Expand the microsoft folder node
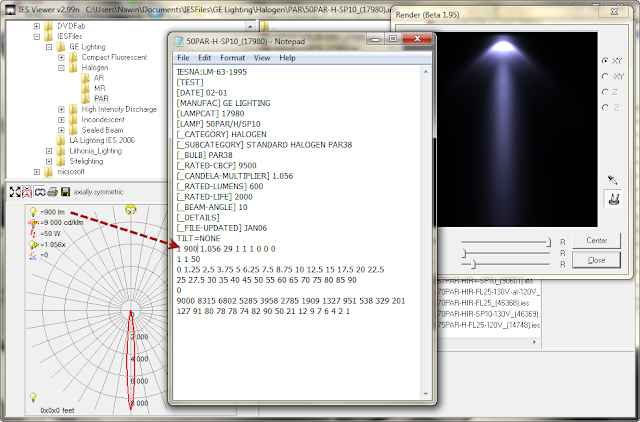640x422 pixels. pyautogui.click(x=37, y=172)
